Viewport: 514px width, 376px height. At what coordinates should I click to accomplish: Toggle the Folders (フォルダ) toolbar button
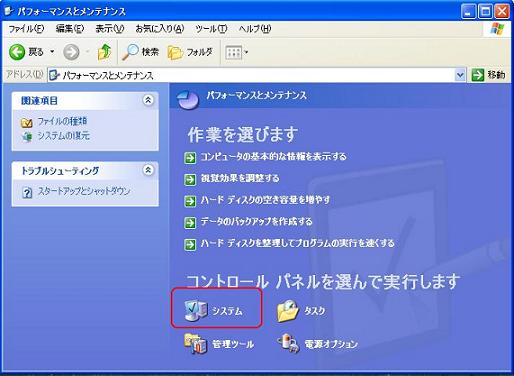coord(190,52)
